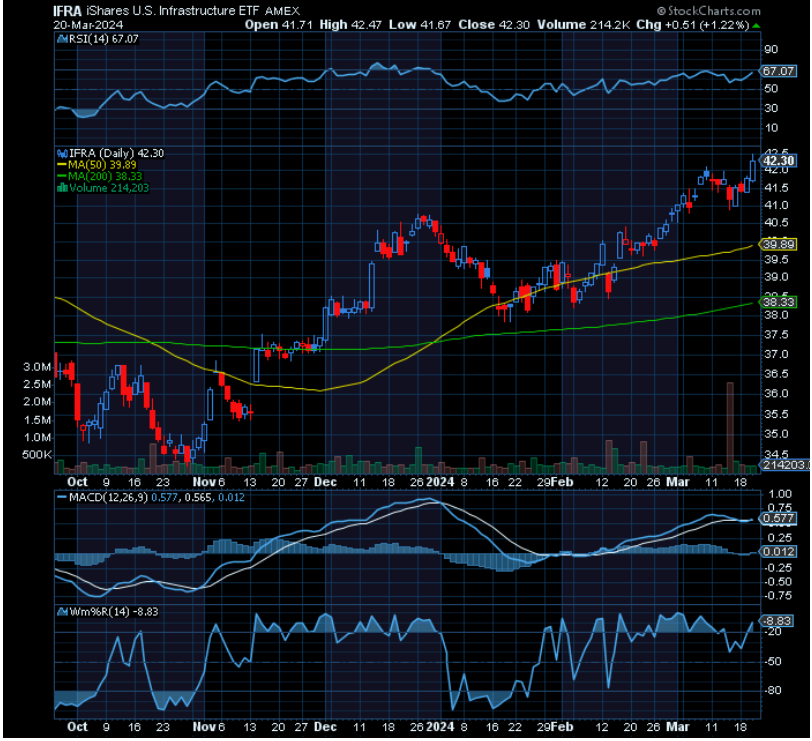Click the 67.07 RSI value tag

click(780, 72)
